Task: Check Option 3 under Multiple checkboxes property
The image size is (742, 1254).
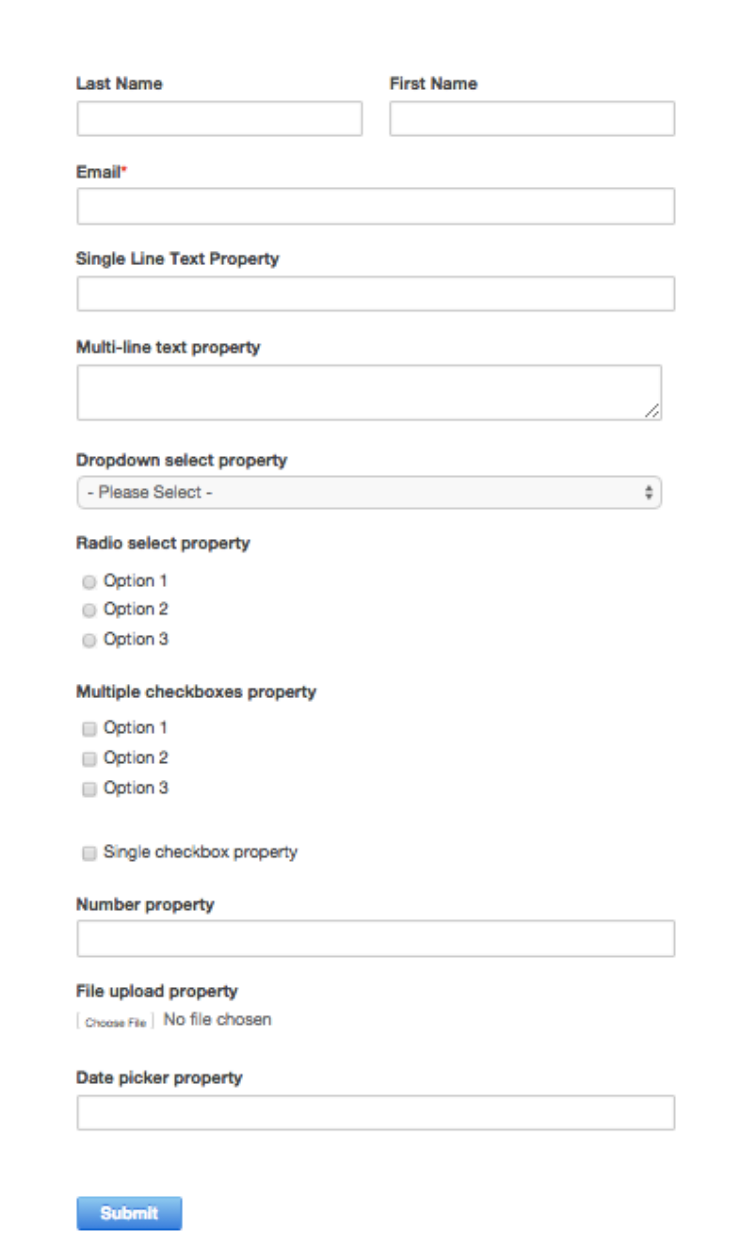Action: (89, 789)
